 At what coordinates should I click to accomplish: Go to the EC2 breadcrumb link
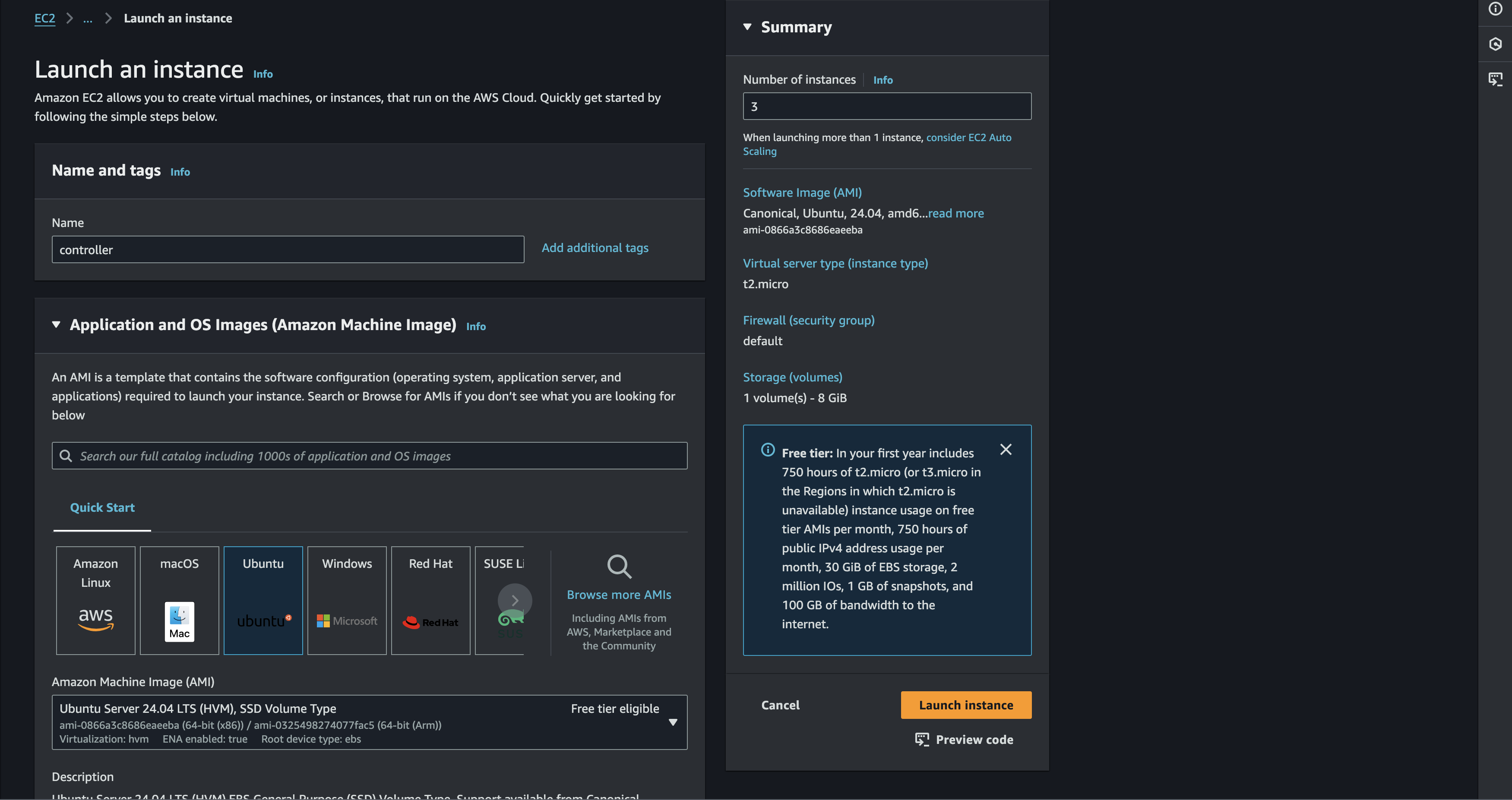pos(44,18)
